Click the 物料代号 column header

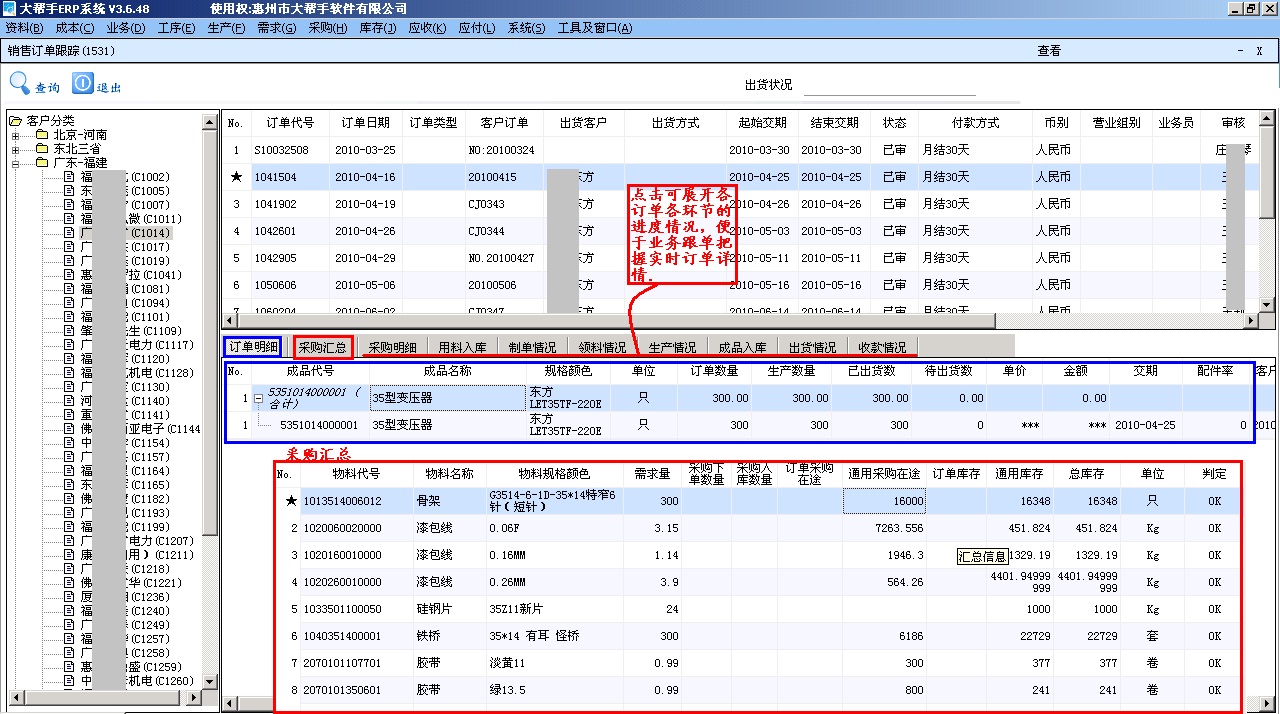click(356, 474)
